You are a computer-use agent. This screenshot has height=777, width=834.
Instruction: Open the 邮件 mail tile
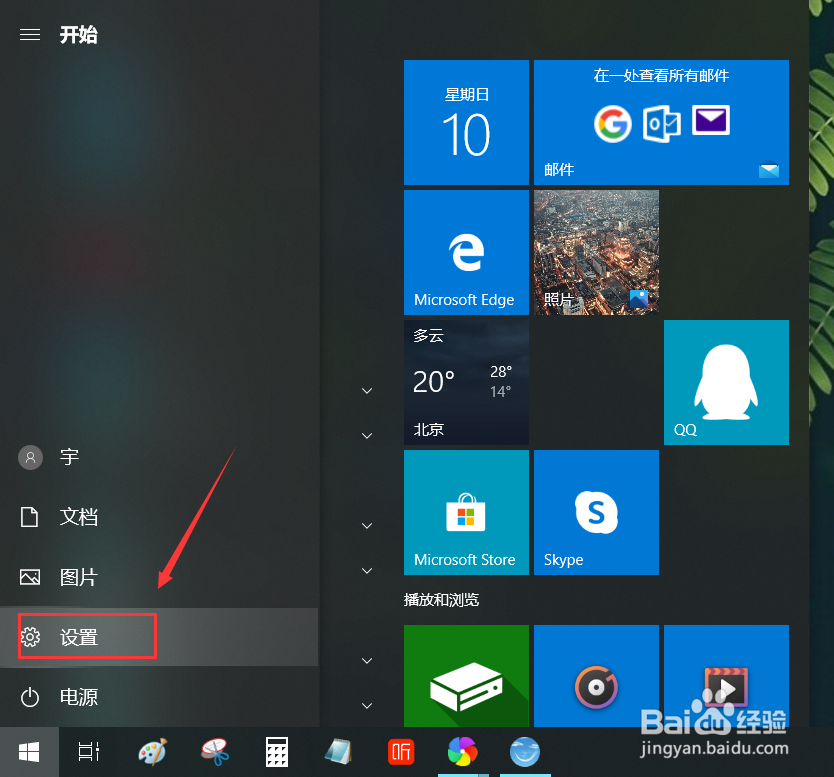pos(661,122)
